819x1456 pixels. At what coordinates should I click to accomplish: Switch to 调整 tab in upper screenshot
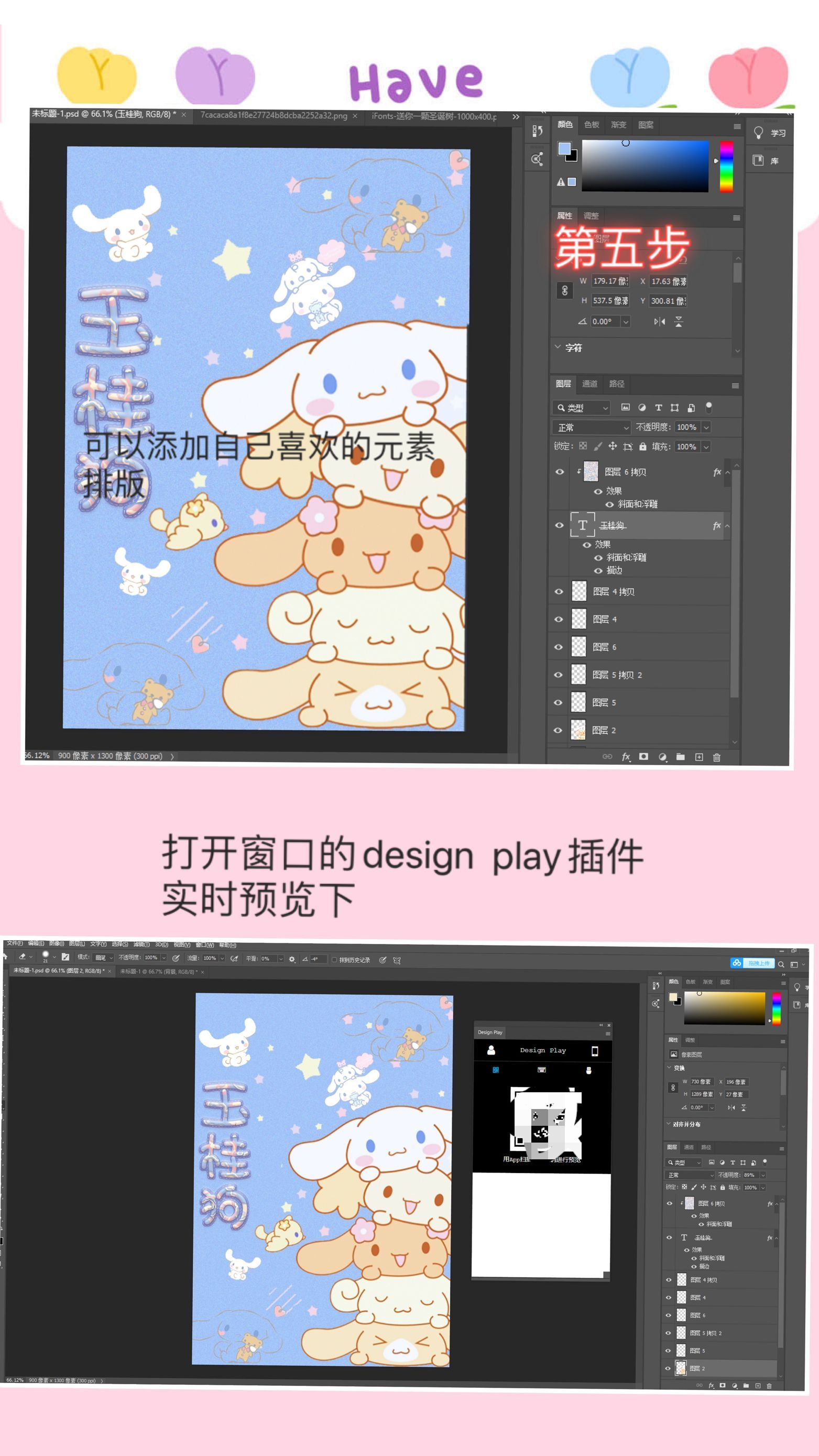pos(591,215)
